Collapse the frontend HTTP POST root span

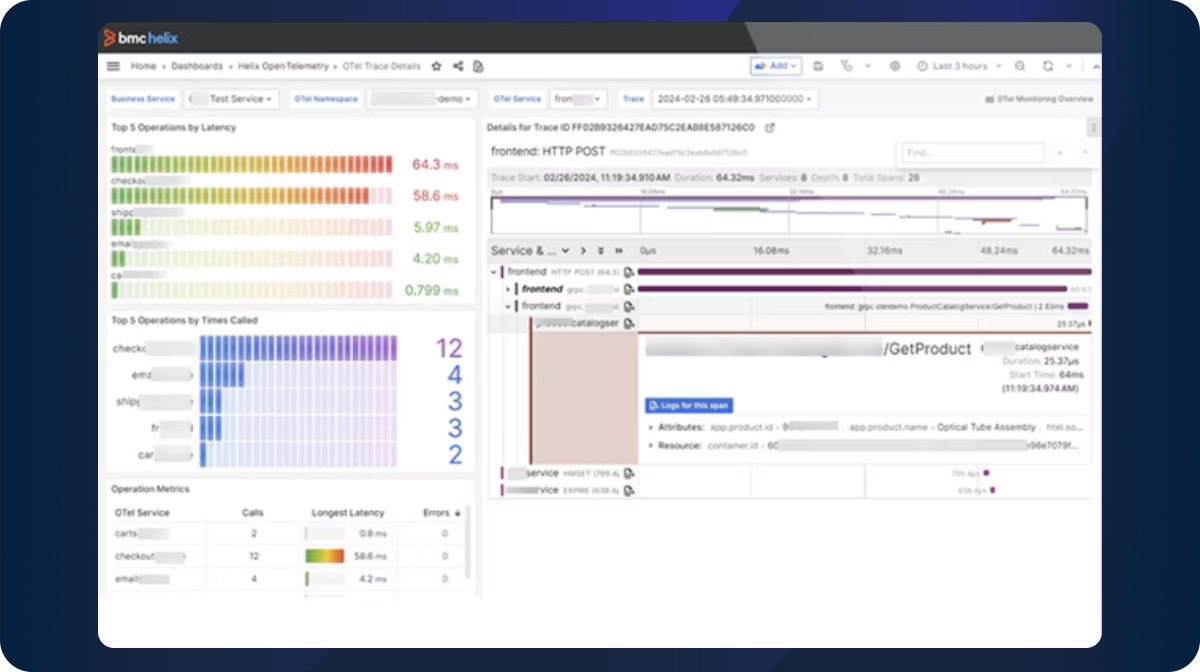pyautogui.click(x=495, y=272)
